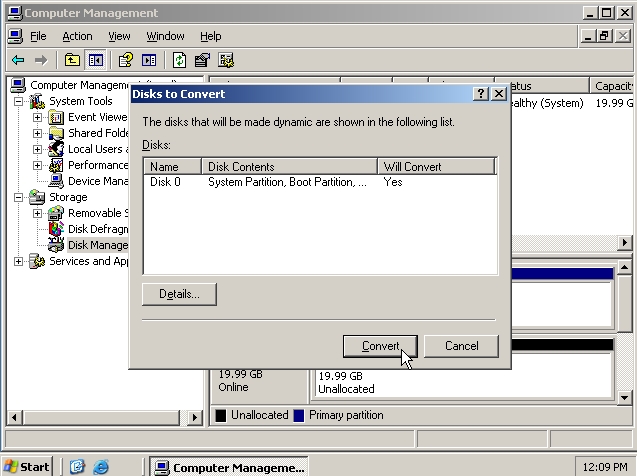Click the Disk Contents column header
This screenshot has height=476, width=637.
(x=289, y=167)
